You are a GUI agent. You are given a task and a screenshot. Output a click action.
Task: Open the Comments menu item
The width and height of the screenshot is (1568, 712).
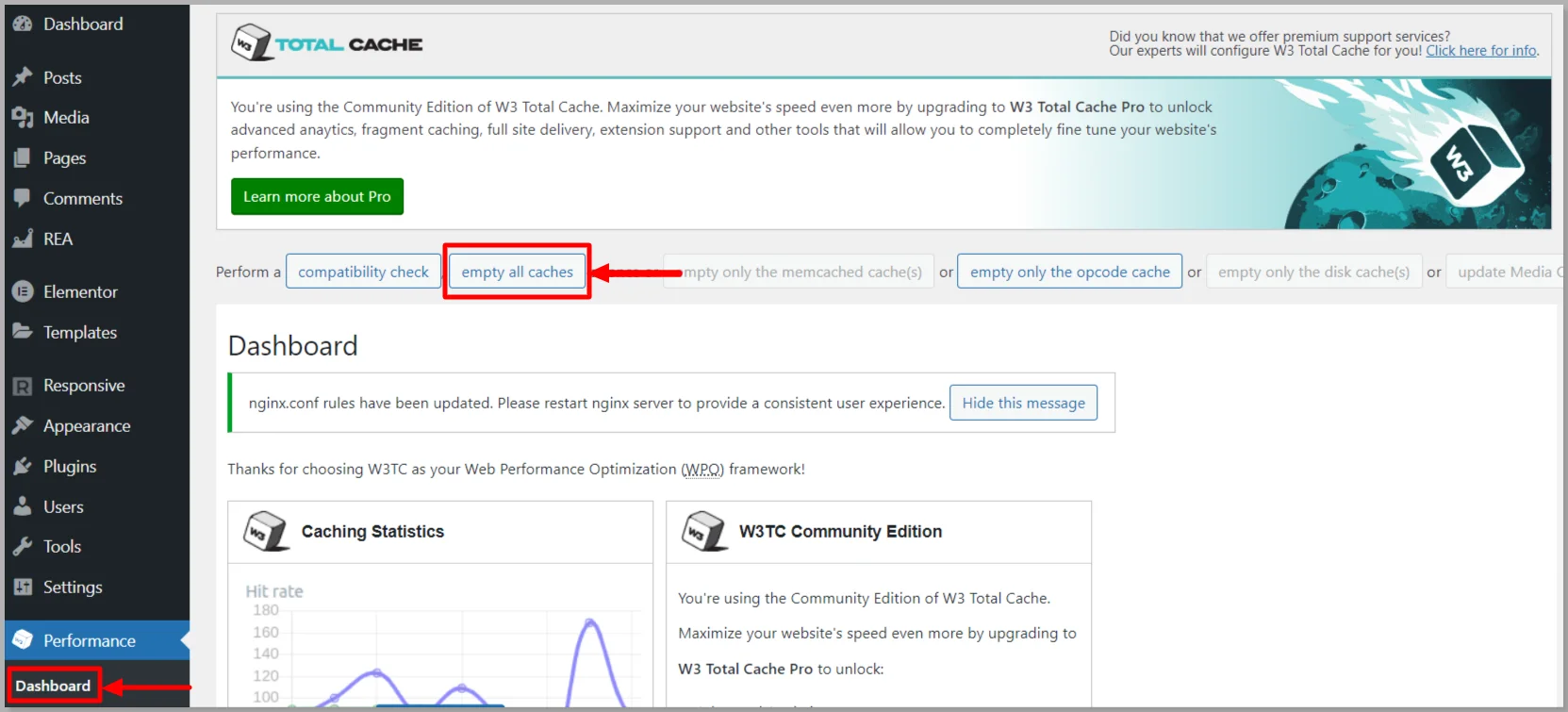pyautogui.click(x=96, y=199)
